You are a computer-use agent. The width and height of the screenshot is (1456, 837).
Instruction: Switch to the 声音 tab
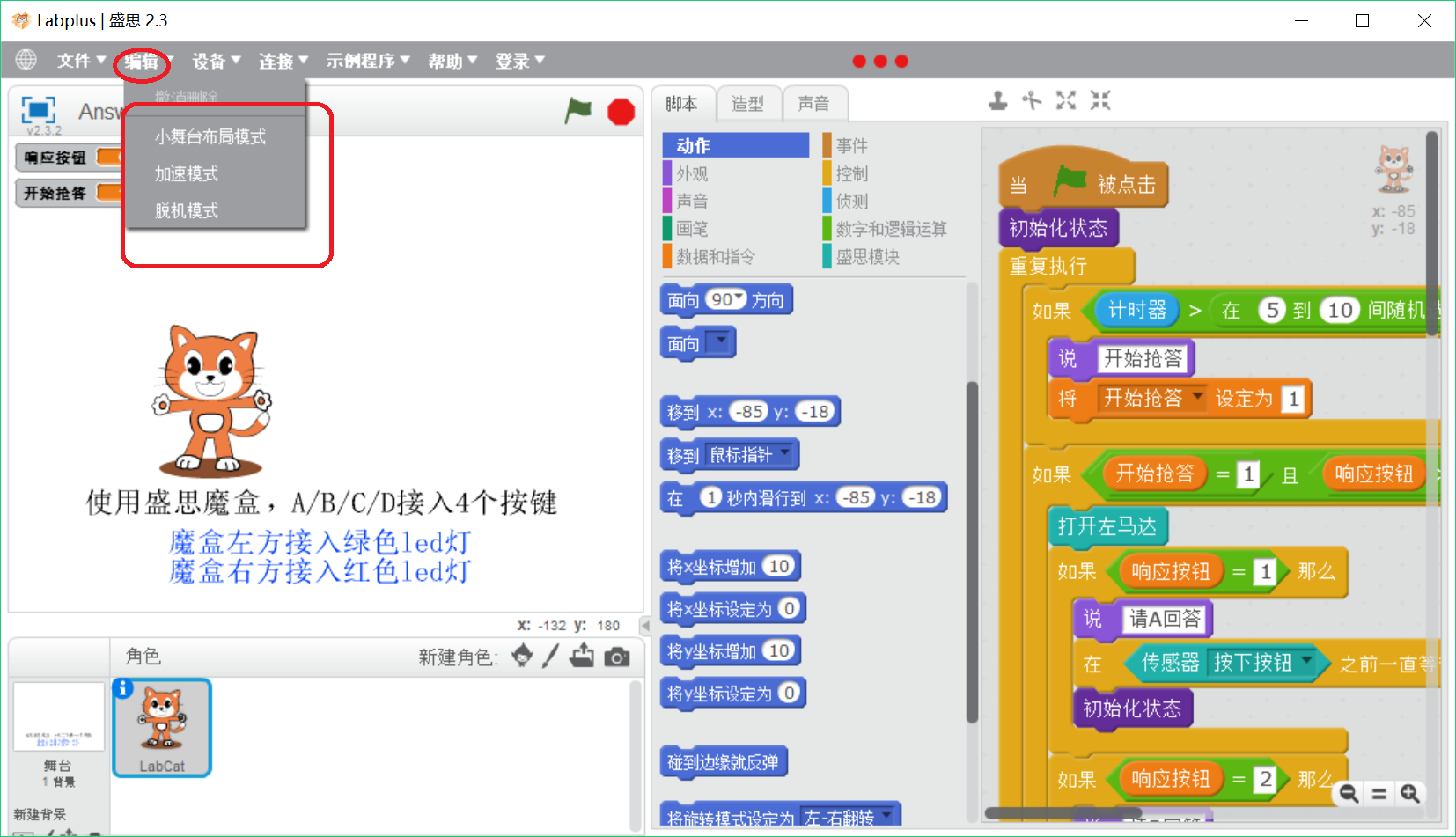pos(814,104)
